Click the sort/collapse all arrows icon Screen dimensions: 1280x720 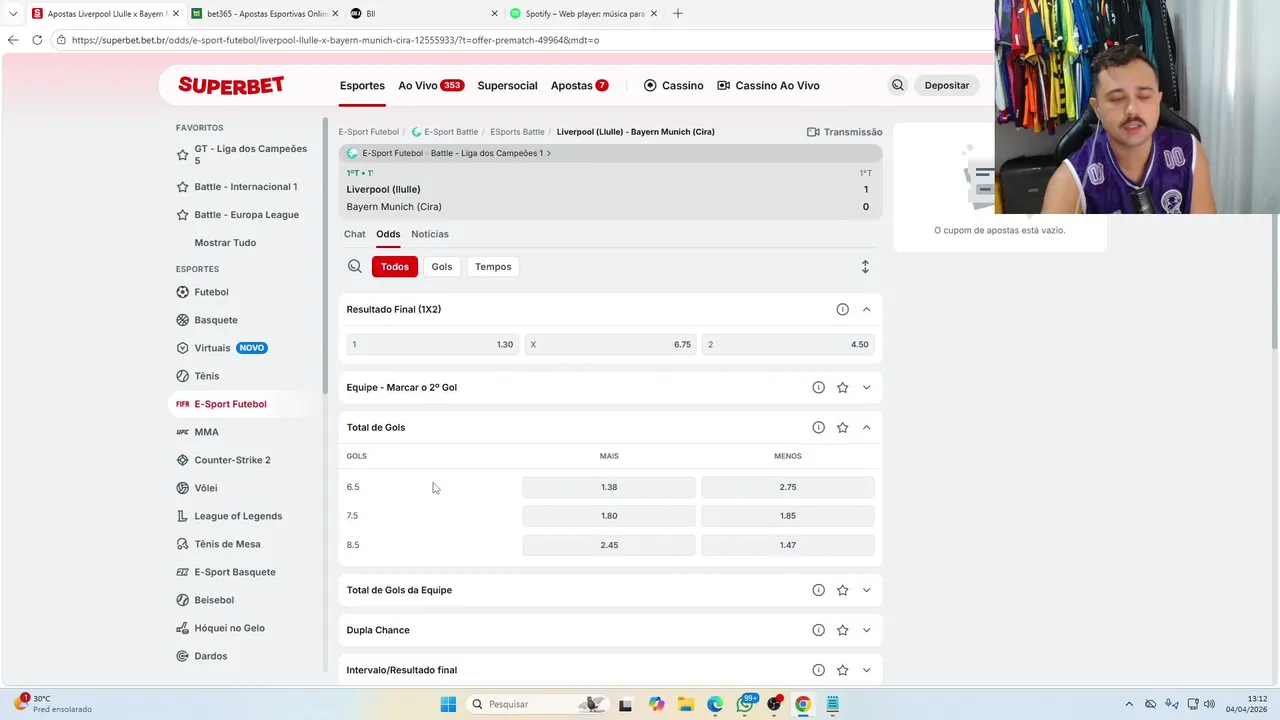click(865, 267)
